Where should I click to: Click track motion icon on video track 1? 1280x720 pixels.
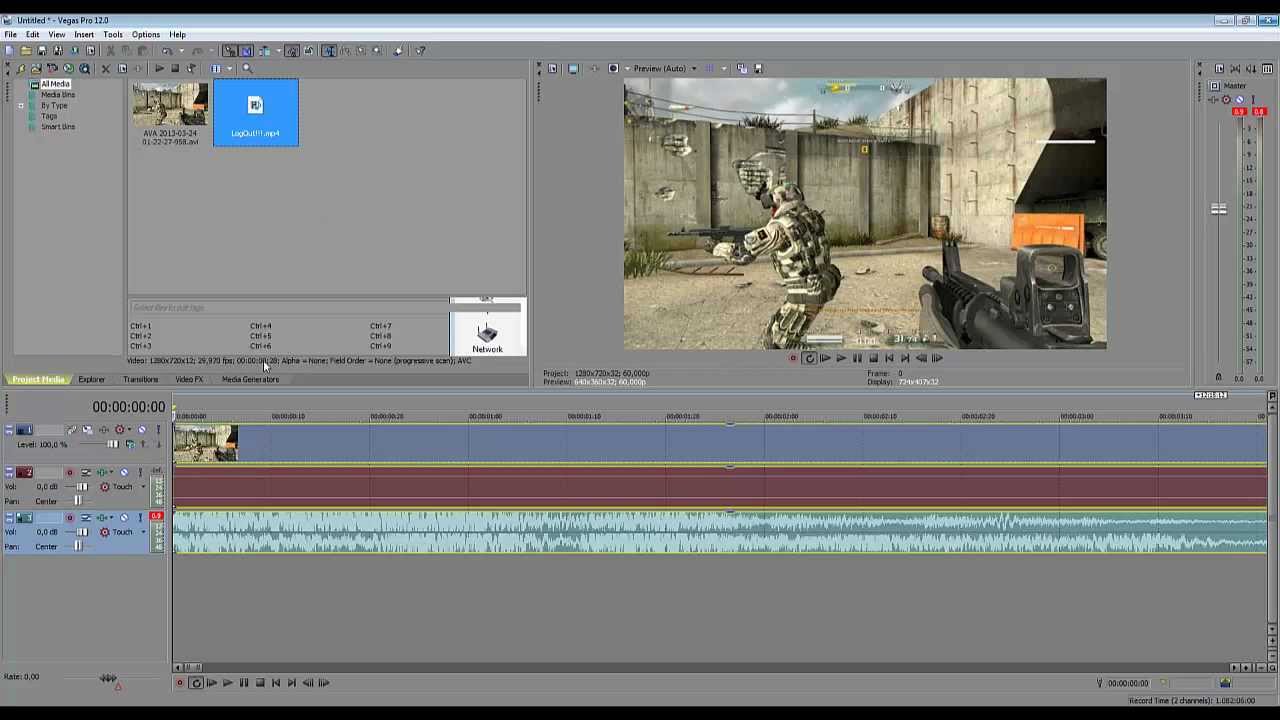tap(87, 430)
